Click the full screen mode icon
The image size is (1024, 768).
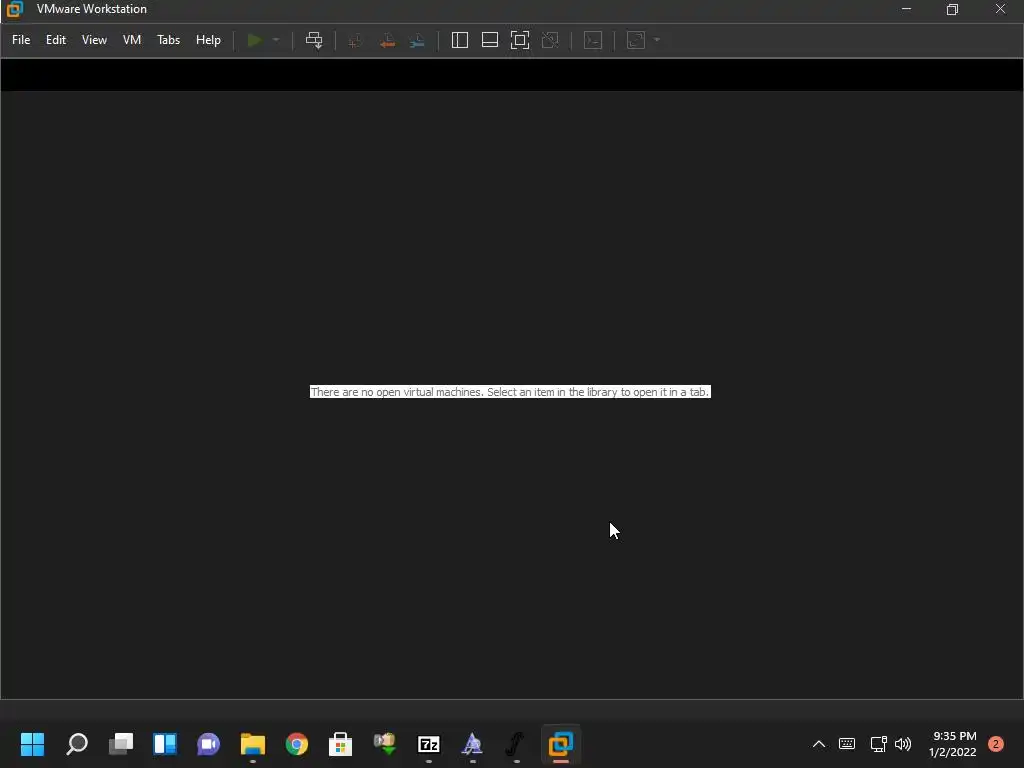(520, 40)
